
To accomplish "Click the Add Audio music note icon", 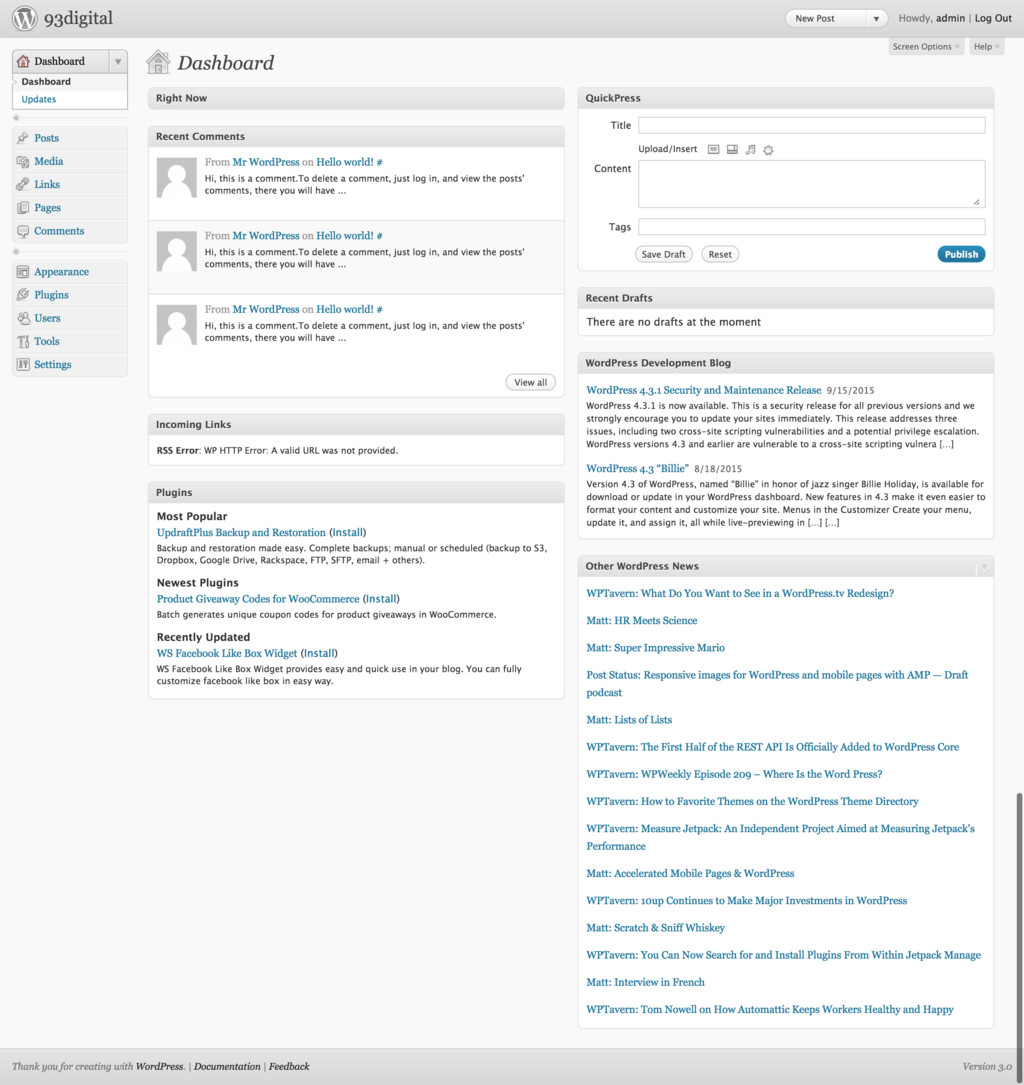I will point(750,150).
